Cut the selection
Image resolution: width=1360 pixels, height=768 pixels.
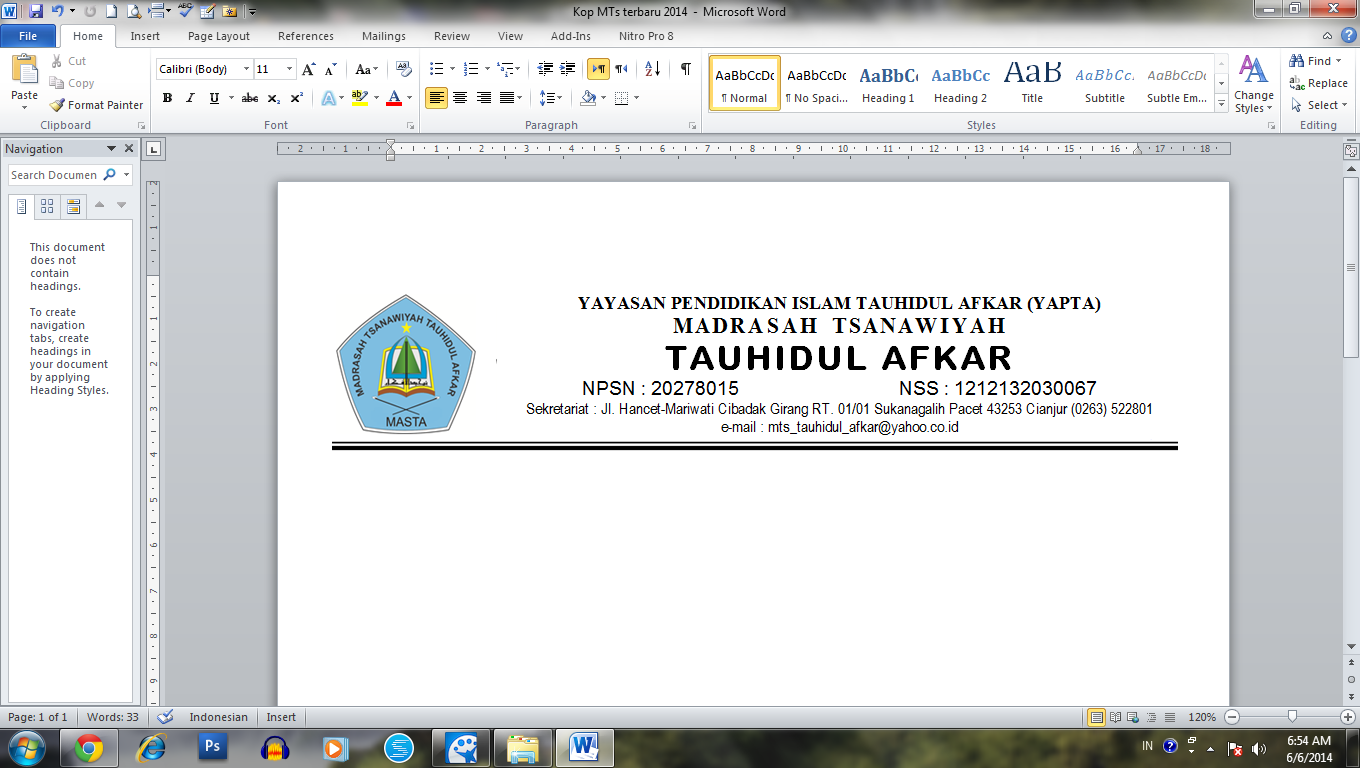tap(68, 61)
